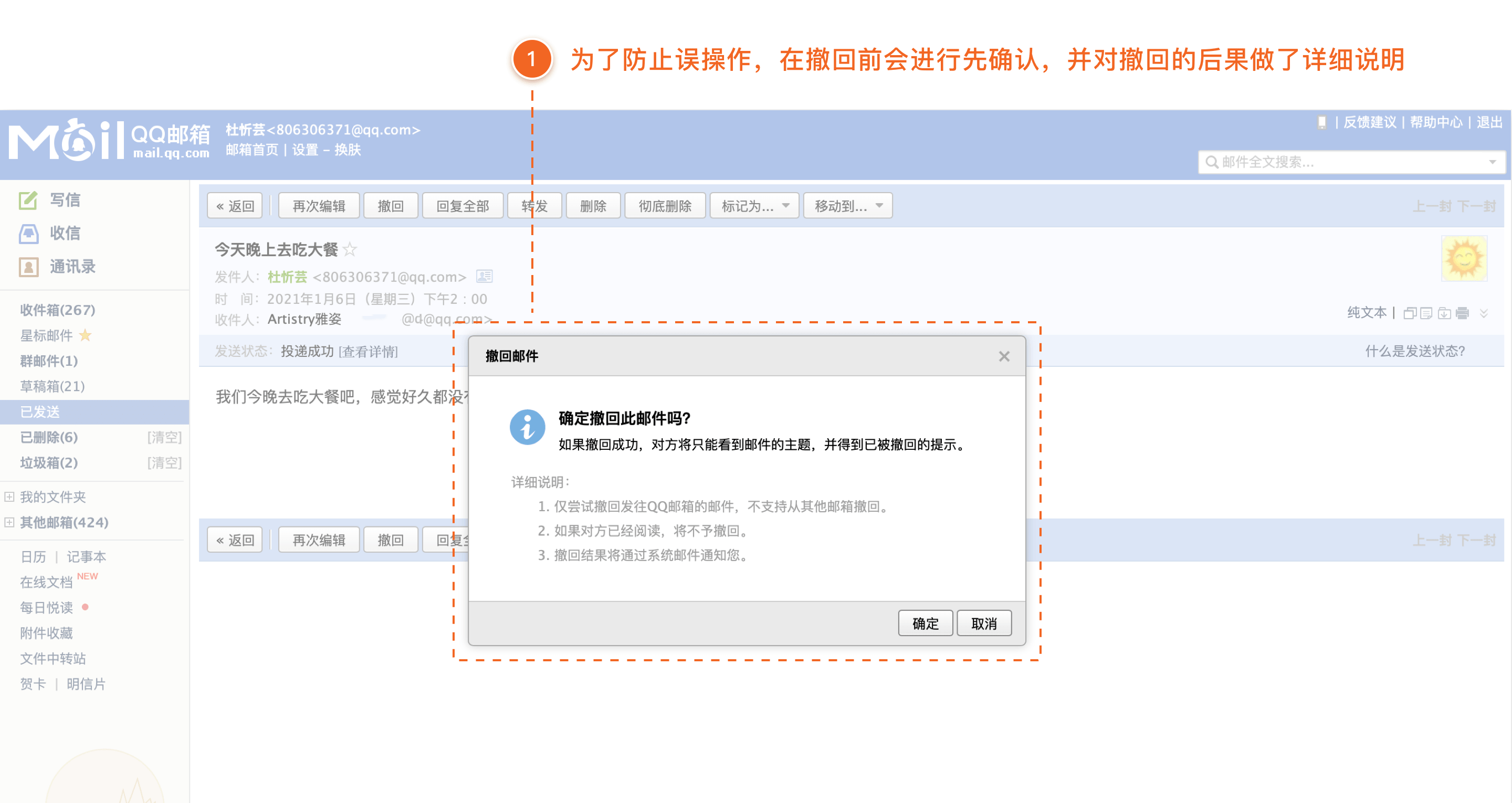Open the 草稿箱(21) folder

(52, 386)
